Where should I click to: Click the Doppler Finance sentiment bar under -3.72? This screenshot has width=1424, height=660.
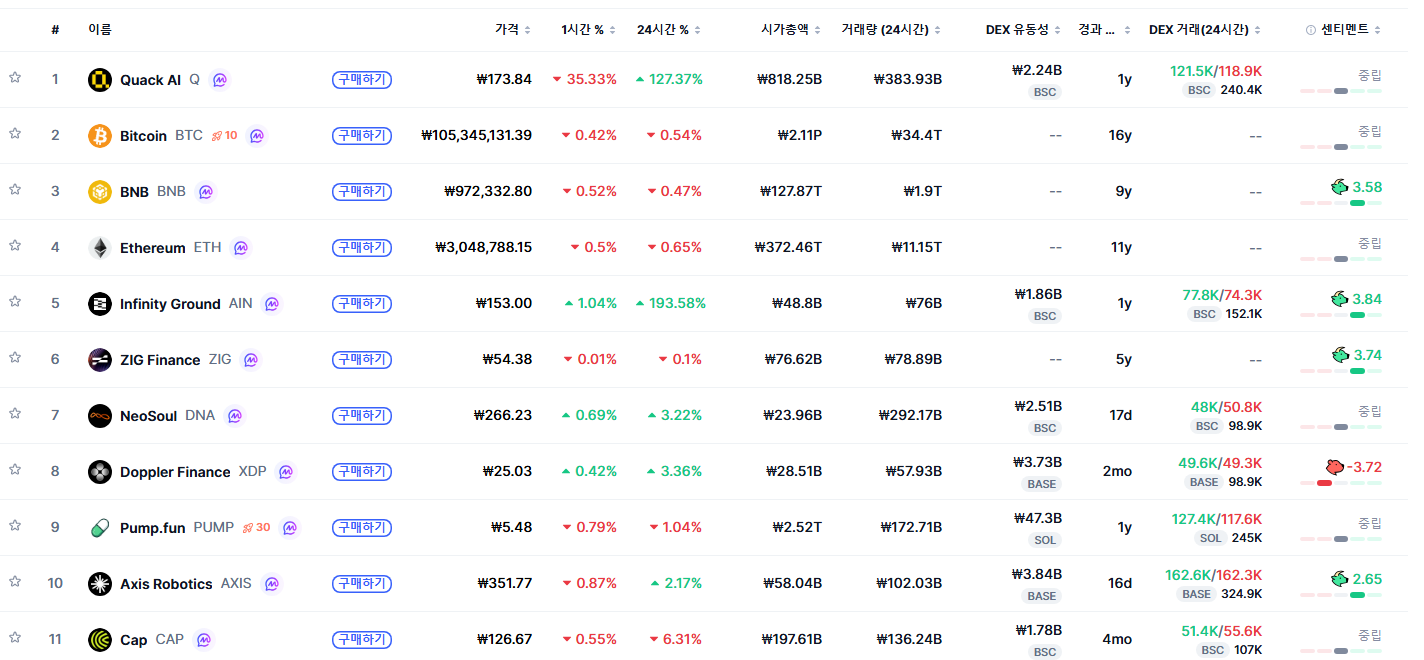[1341, 483]
